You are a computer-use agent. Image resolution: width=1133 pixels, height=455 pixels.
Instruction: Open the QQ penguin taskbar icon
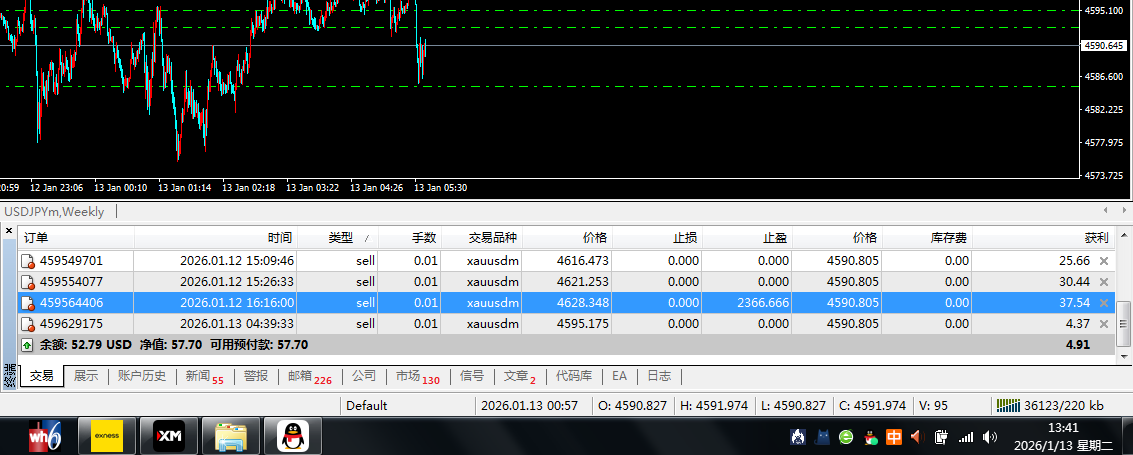pos(292,436)
